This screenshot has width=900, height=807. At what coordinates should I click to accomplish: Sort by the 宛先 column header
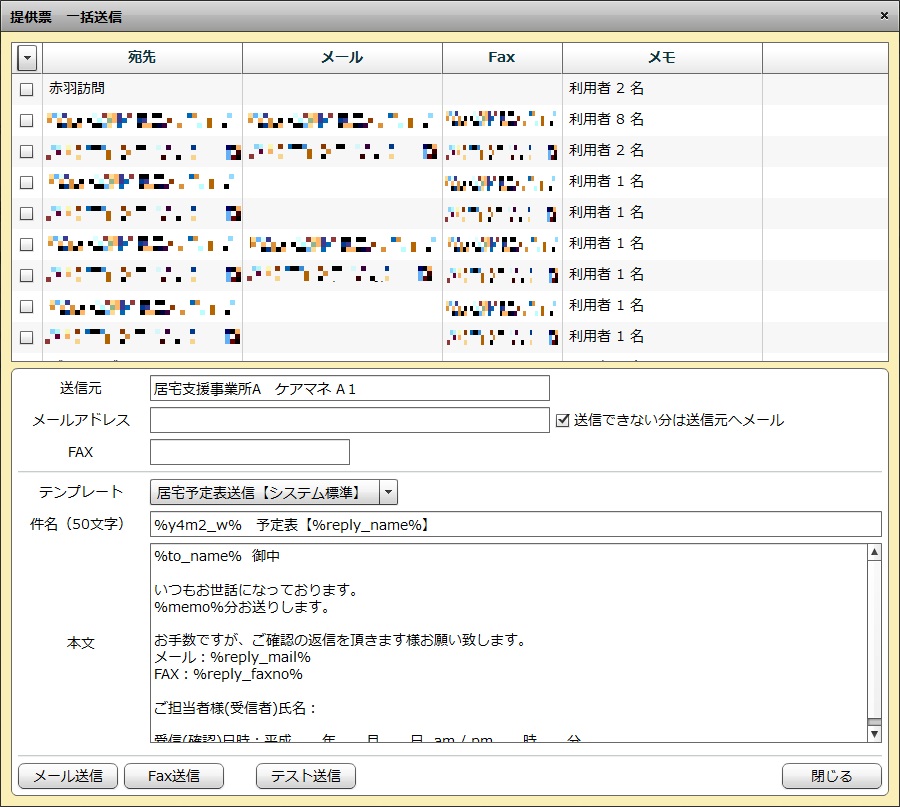142,58
